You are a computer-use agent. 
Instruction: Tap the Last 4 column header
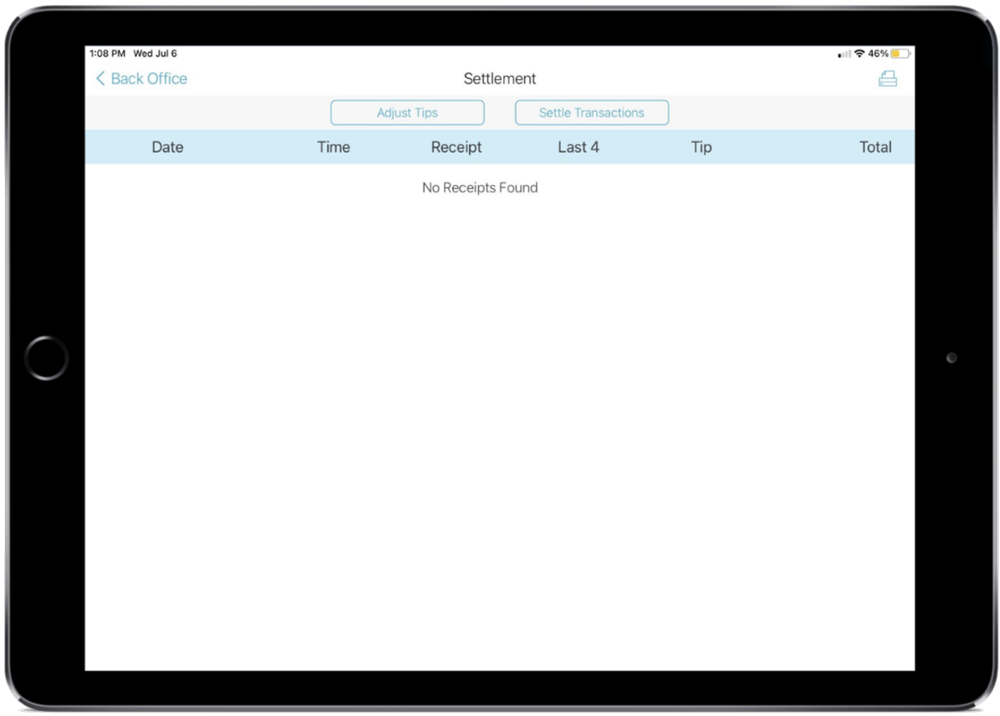[x=578, y=147]
